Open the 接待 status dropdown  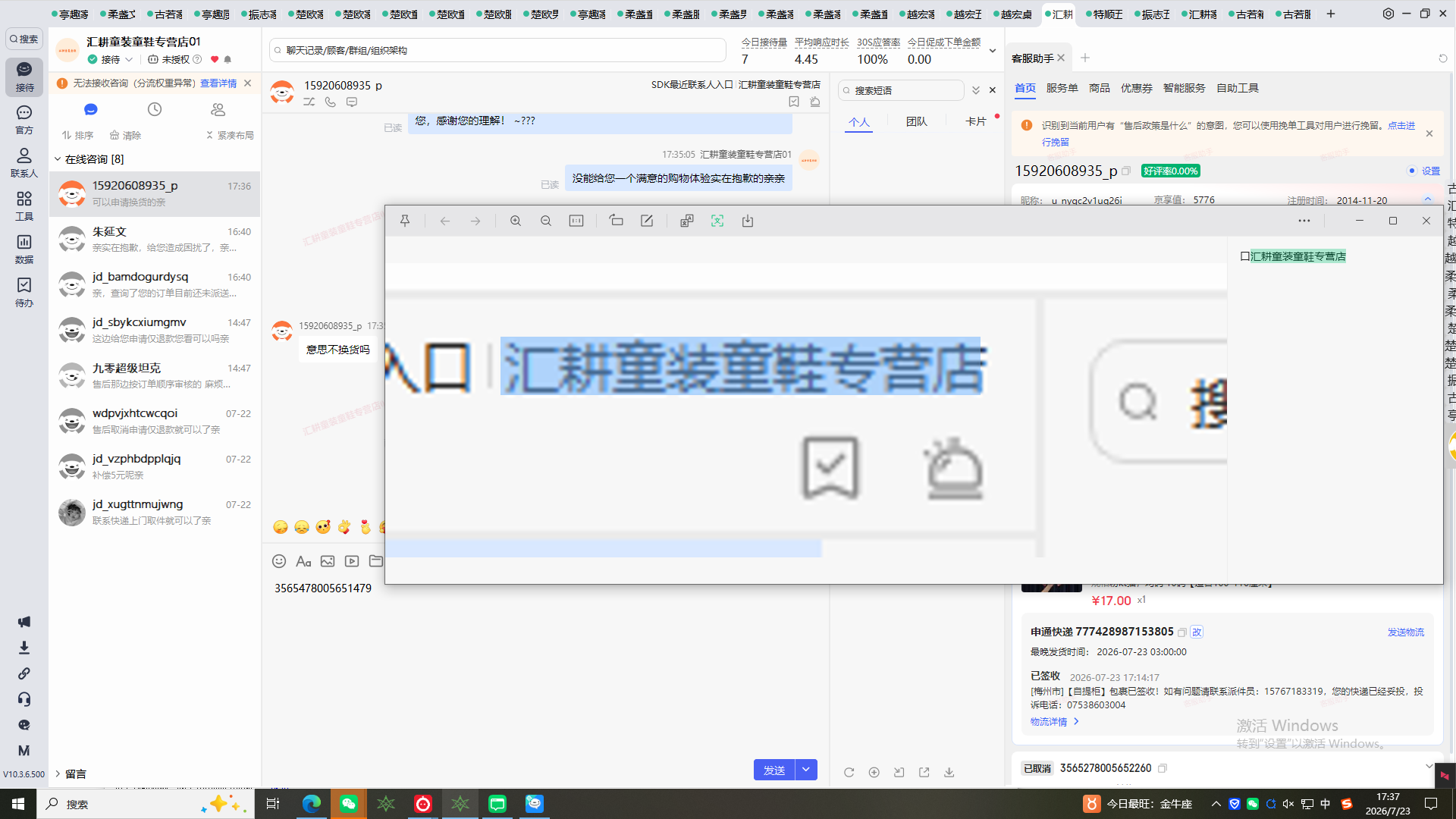129,59
